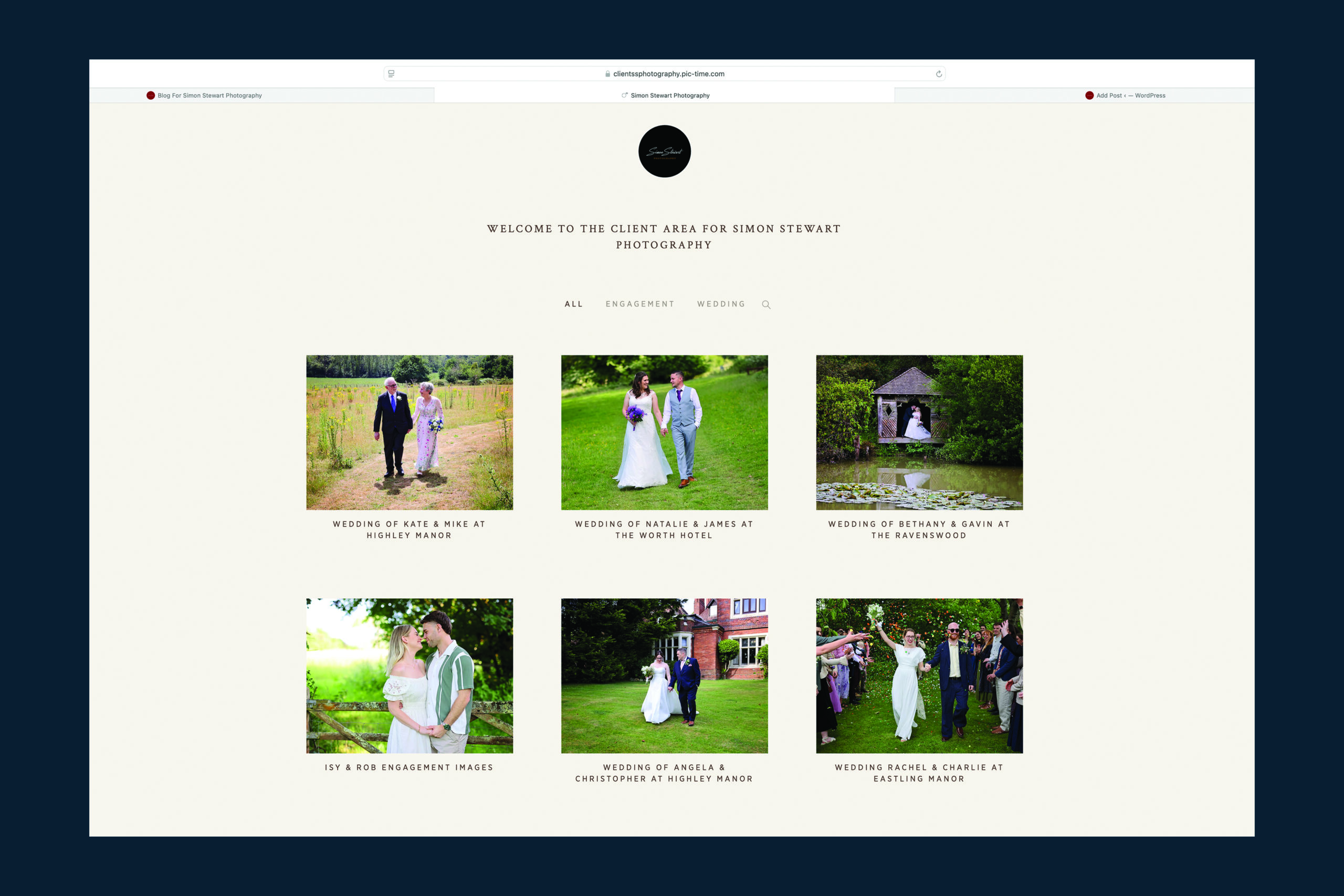Open Natalie & James wedding thumbnail

pos(665,433)
